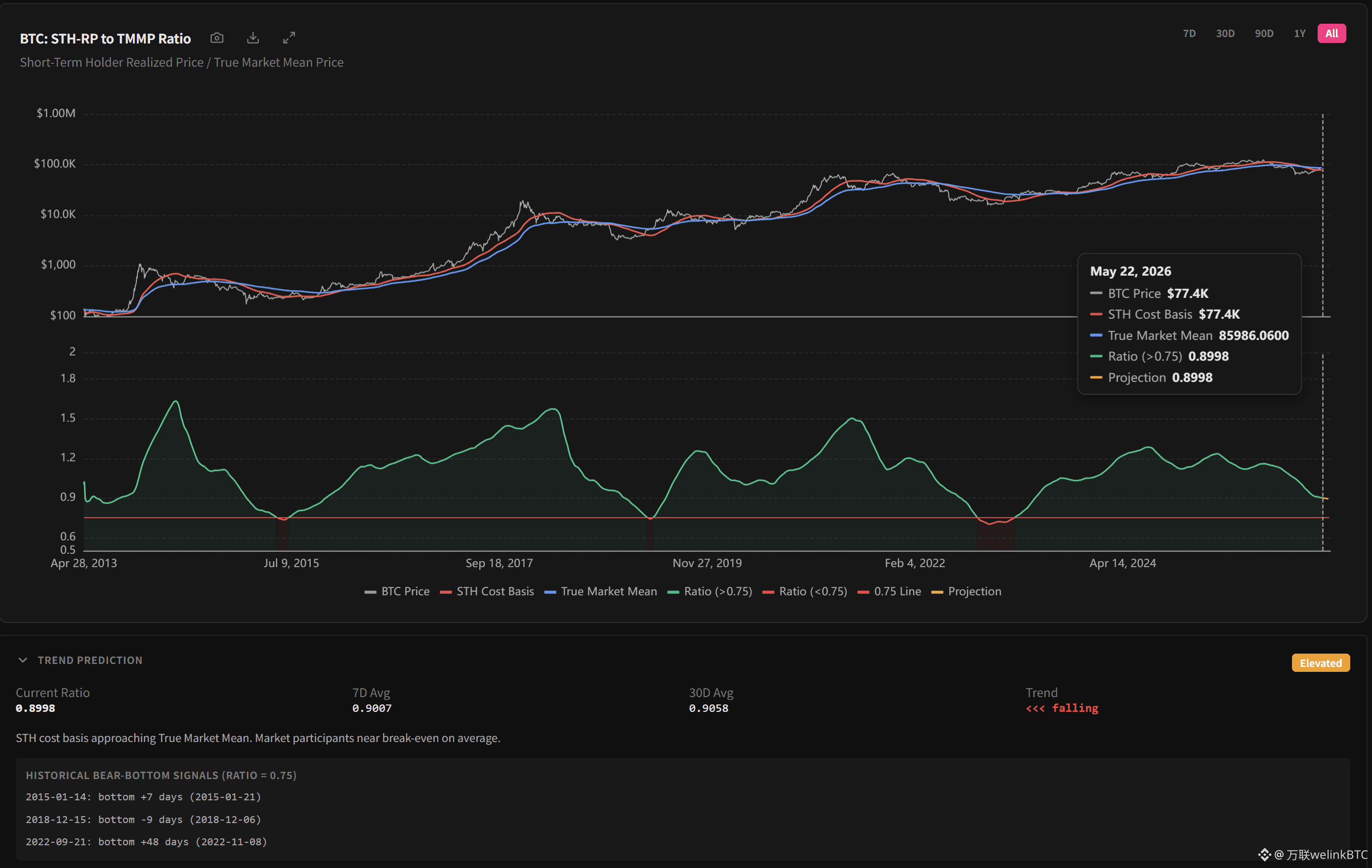Click the x-axis label 'Apr 28, 2013'

[x=84, y=563]
